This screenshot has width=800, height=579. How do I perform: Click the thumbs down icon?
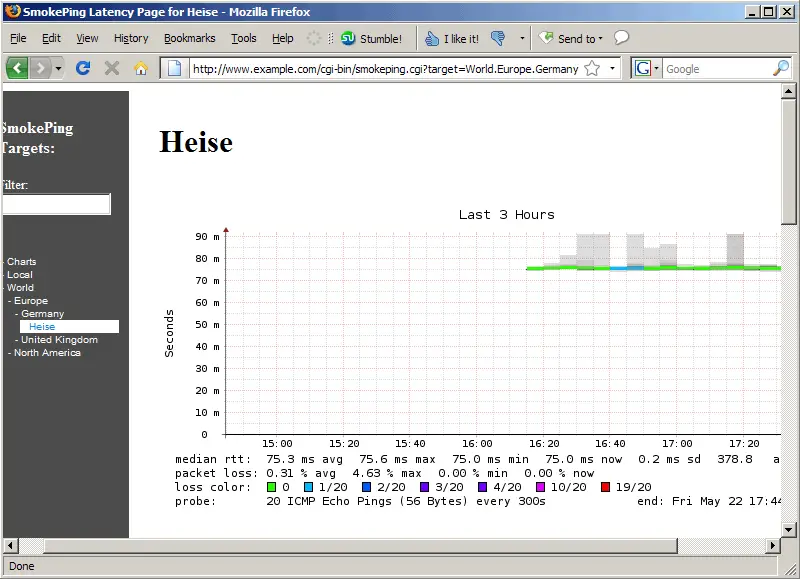pos(498,38)
